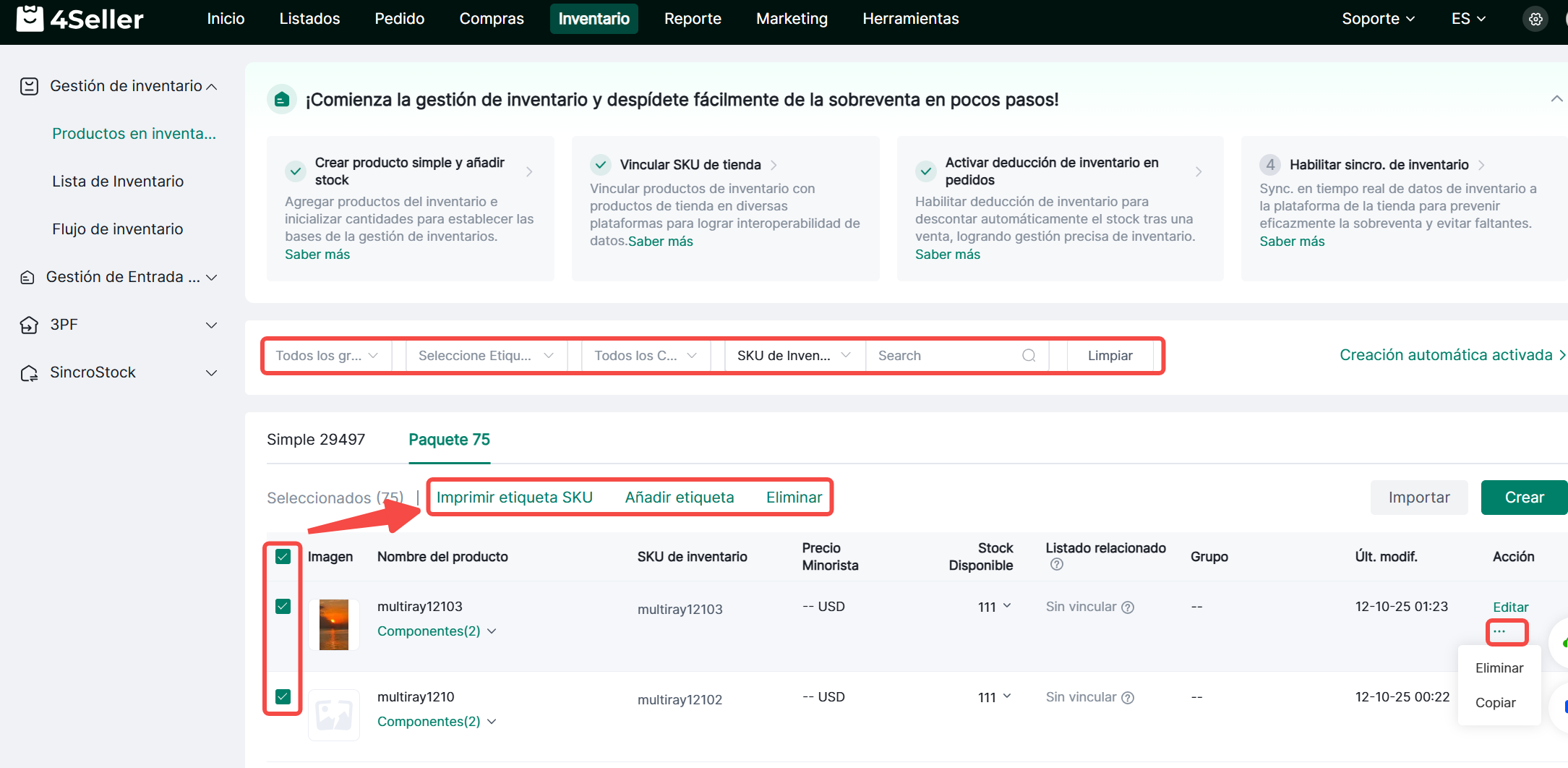Open three-dots more actions for multiray12103

pos(1499,631)
